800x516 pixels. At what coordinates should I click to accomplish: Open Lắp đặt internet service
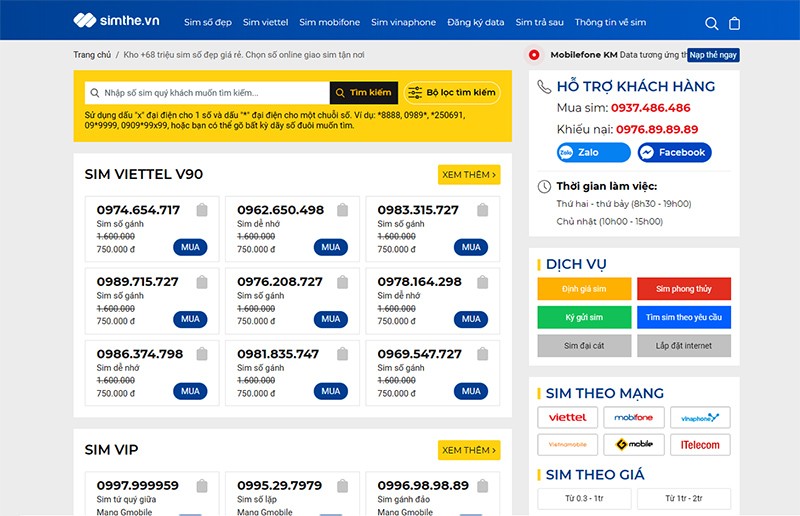[684, 346]
